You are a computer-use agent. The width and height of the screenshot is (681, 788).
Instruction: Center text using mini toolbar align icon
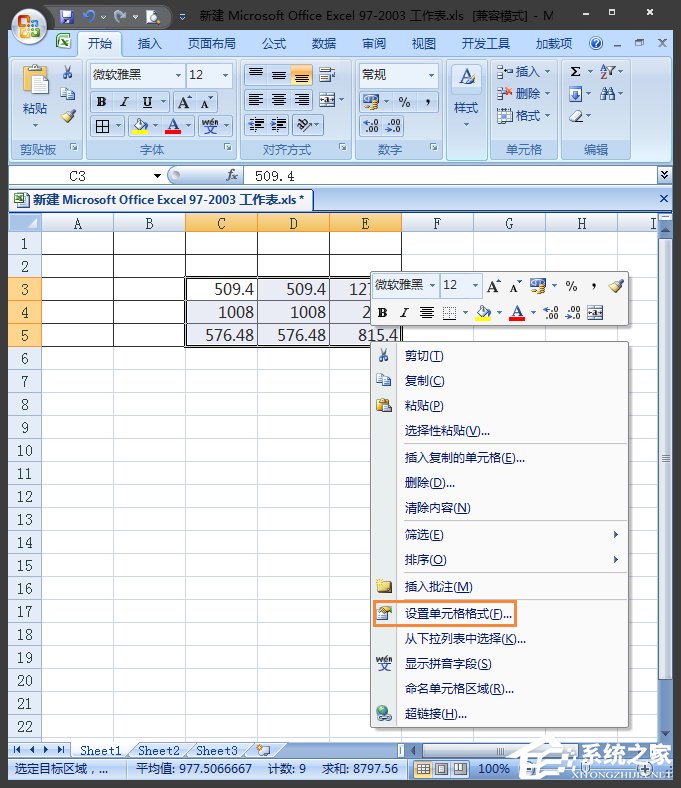pos(427,313)
